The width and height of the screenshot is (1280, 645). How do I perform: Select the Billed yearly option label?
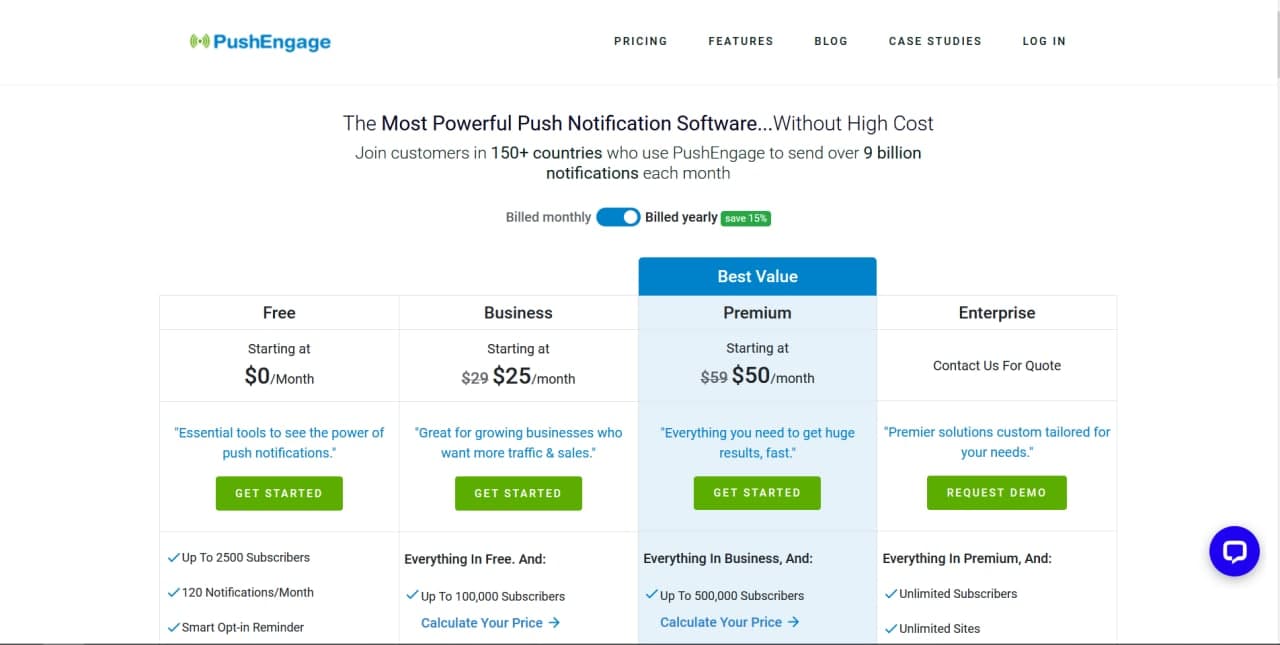point(681,217)
